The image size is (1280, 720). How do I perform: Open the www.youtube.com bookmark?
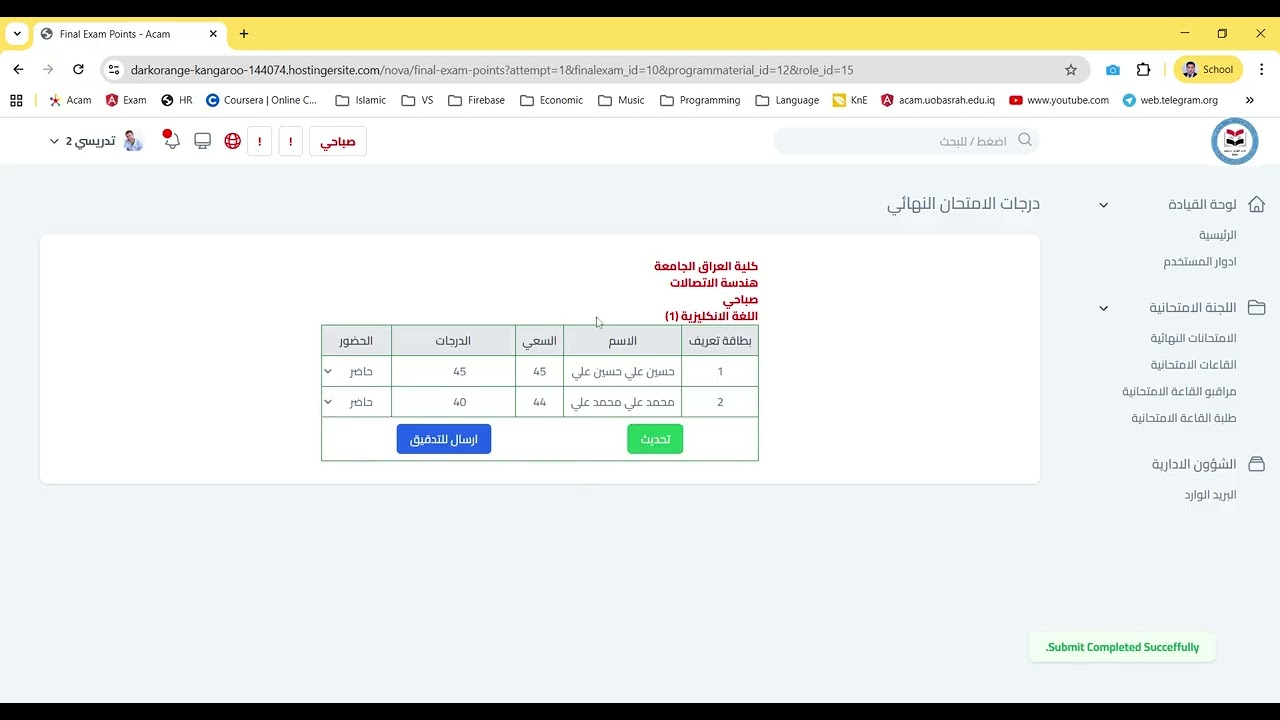[x=1059, y=100]
